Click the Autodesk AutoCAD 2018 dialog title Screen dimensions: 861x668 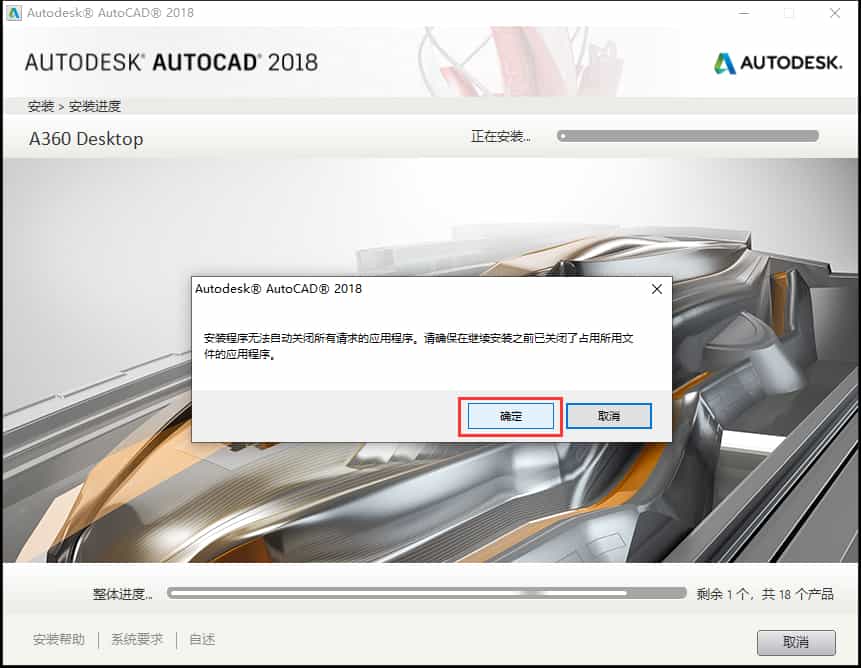(278, 289)
